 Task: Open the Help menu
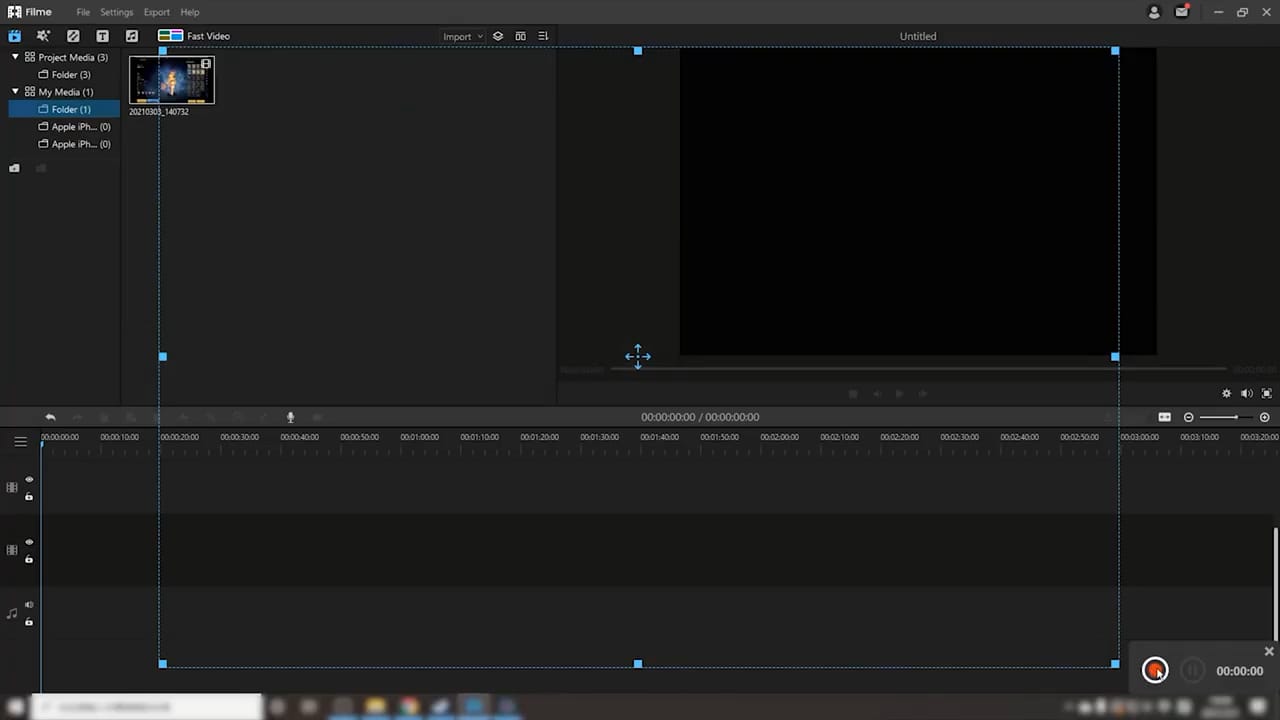[190, 12]
